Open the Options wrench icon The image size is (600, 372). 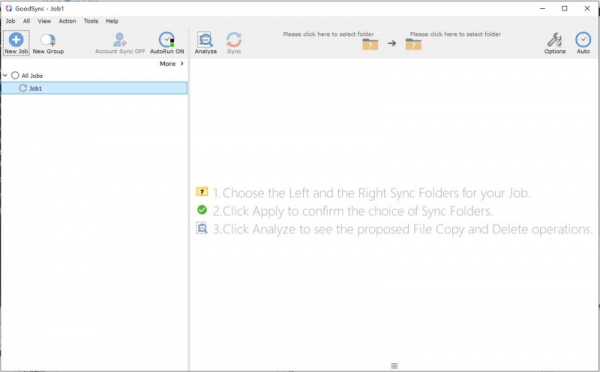click(554, 39)
